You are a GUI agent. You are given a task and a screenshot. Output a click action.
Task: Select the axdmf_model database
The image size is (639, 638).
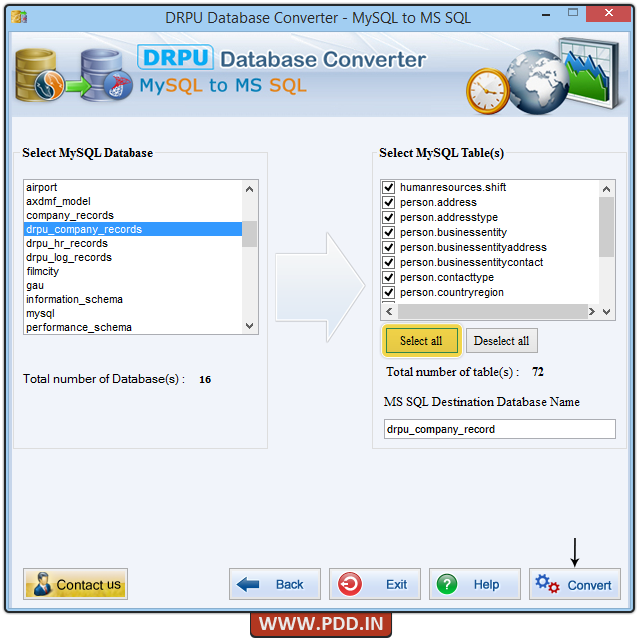(x=133, y=201)
